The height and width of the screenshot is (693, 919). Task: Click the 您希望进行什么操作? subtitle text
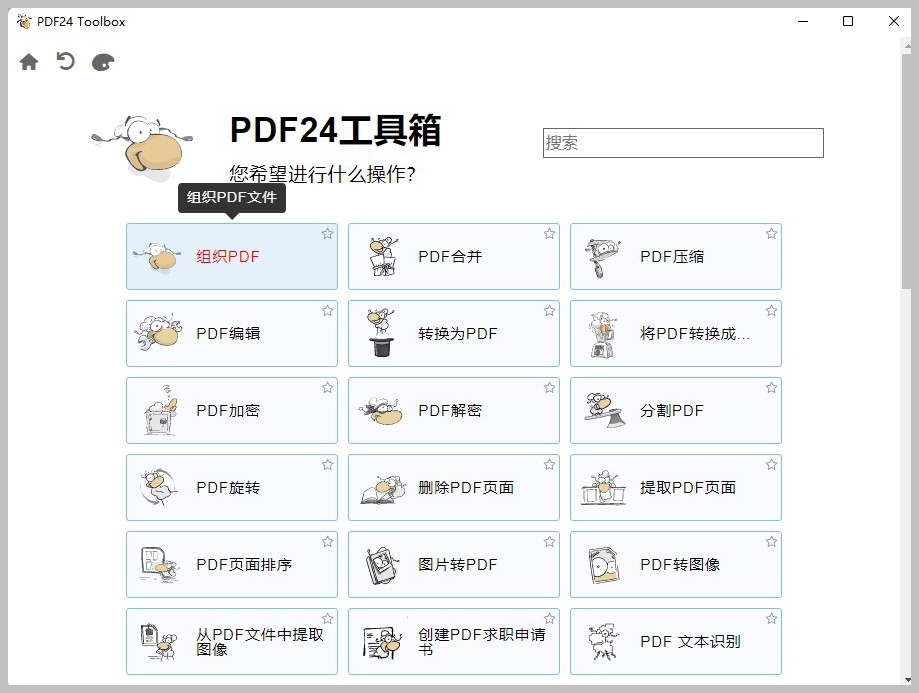point(322,174)
